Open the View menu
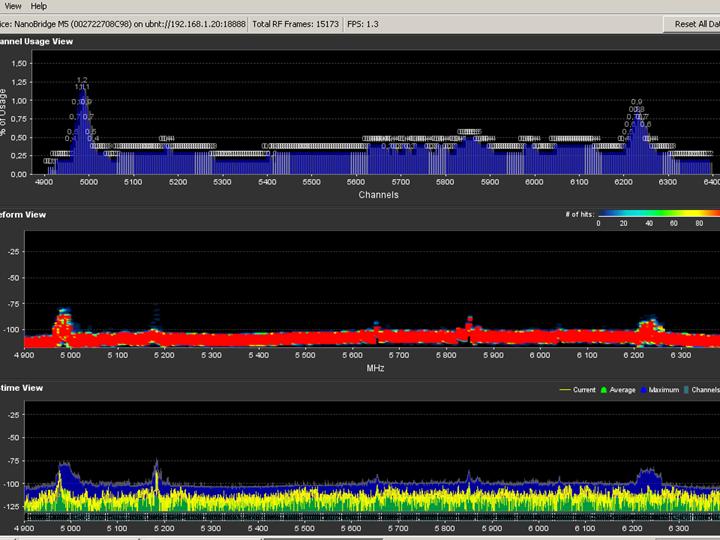Screen dimensions: 720x540 pyautogui.click(x=13, y=6)
